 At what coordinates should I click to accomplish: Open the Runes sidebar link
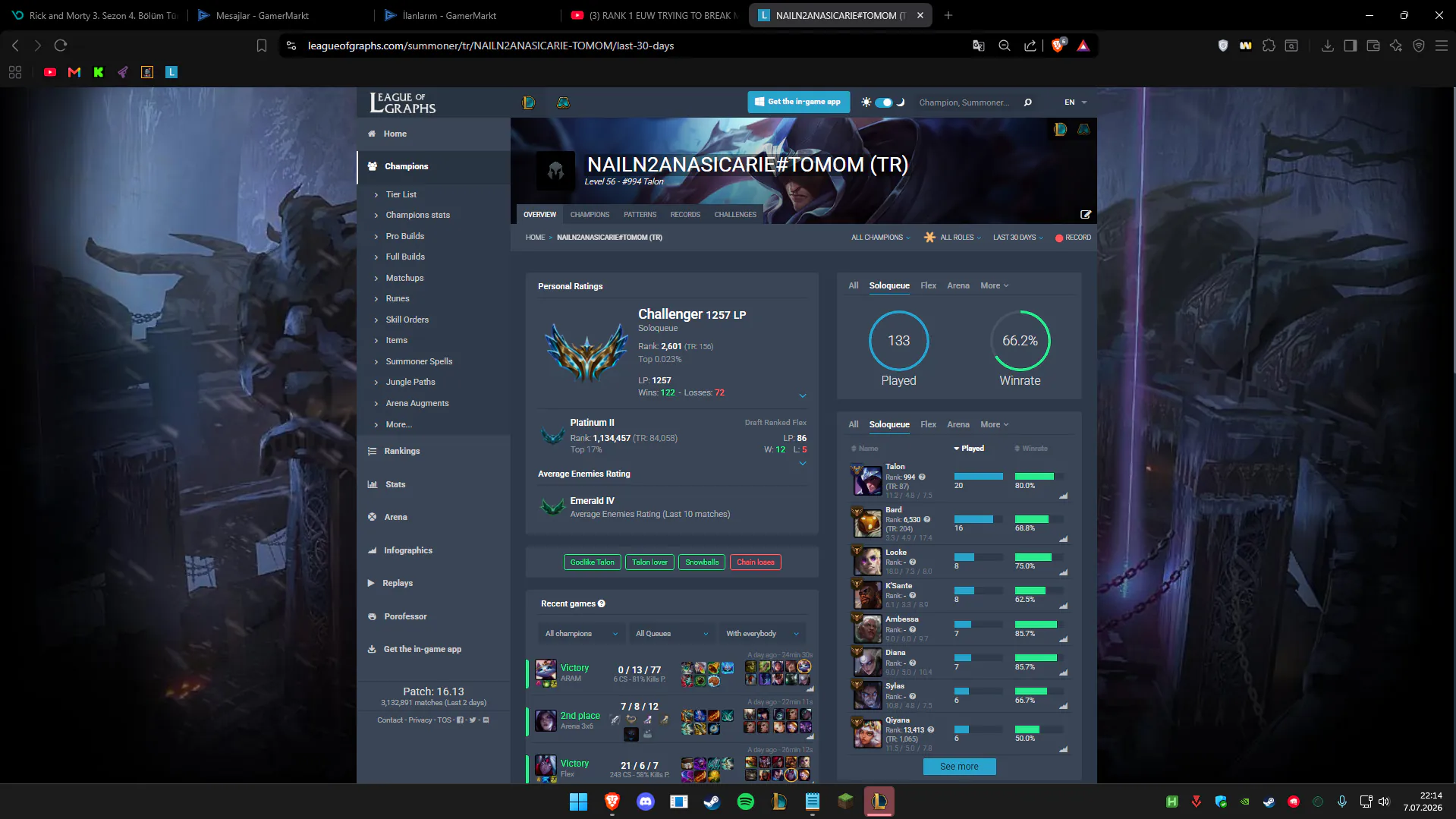[x=398, y=298]
